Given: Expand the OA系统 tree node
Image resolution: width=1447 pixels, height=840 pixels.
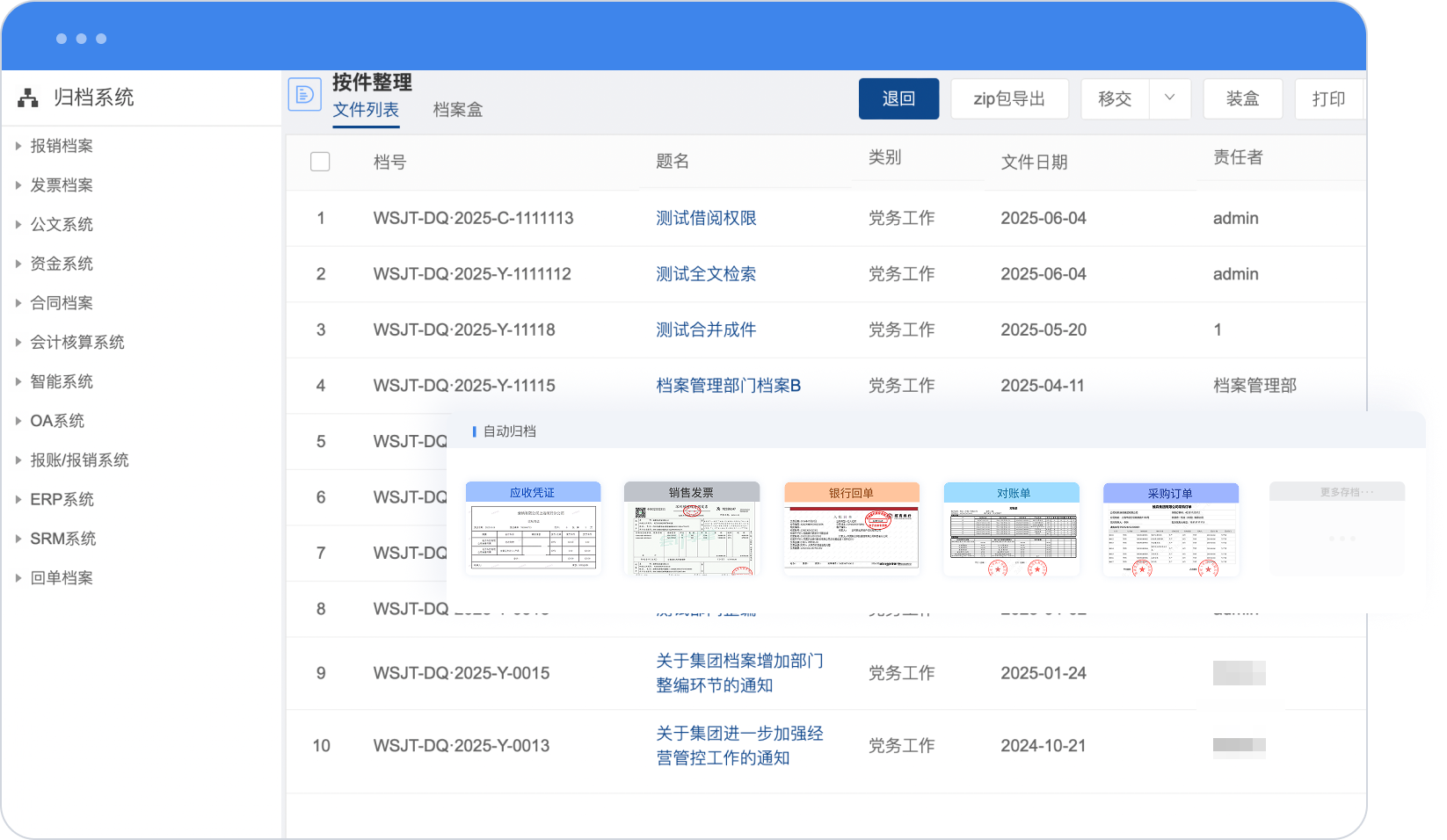Looking at the screenshot, I should tap(18, 421).
